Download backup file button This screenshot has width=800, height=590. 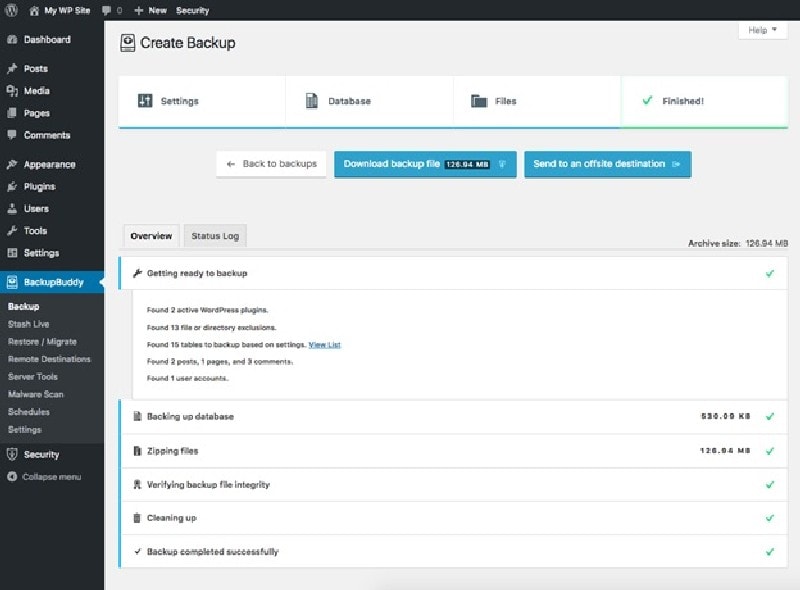[425, 164]
